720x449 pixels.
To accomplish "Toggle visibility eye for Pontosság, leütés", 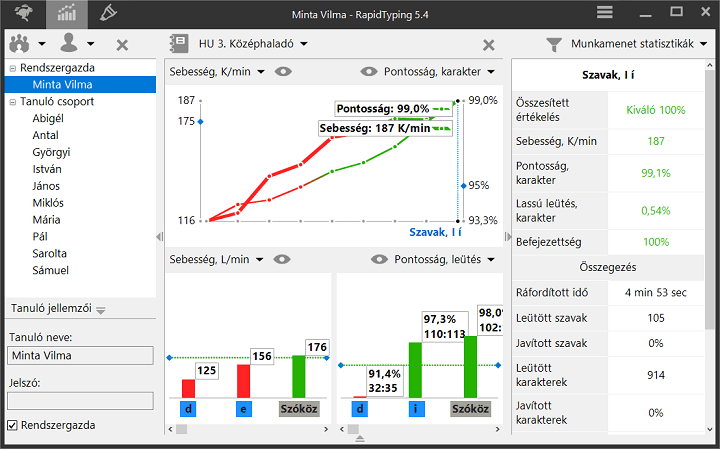I will click(379, 259).
